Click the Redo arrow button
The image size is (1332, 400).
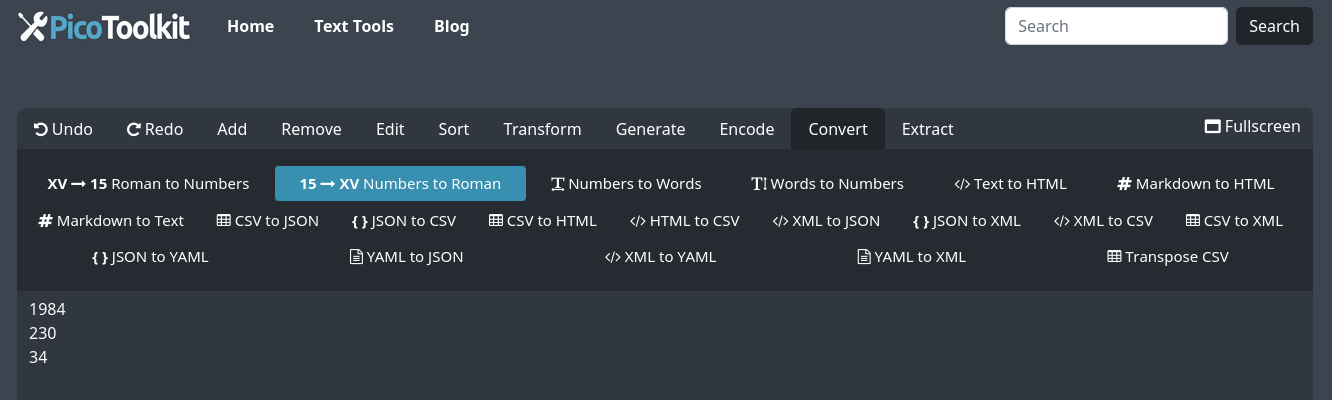(154, 129)
